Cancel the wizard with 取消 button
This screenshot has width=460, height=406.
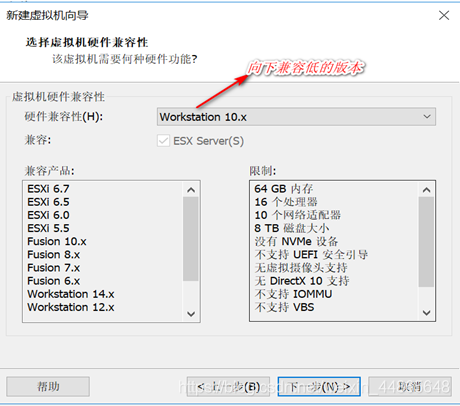click(410, 387)
